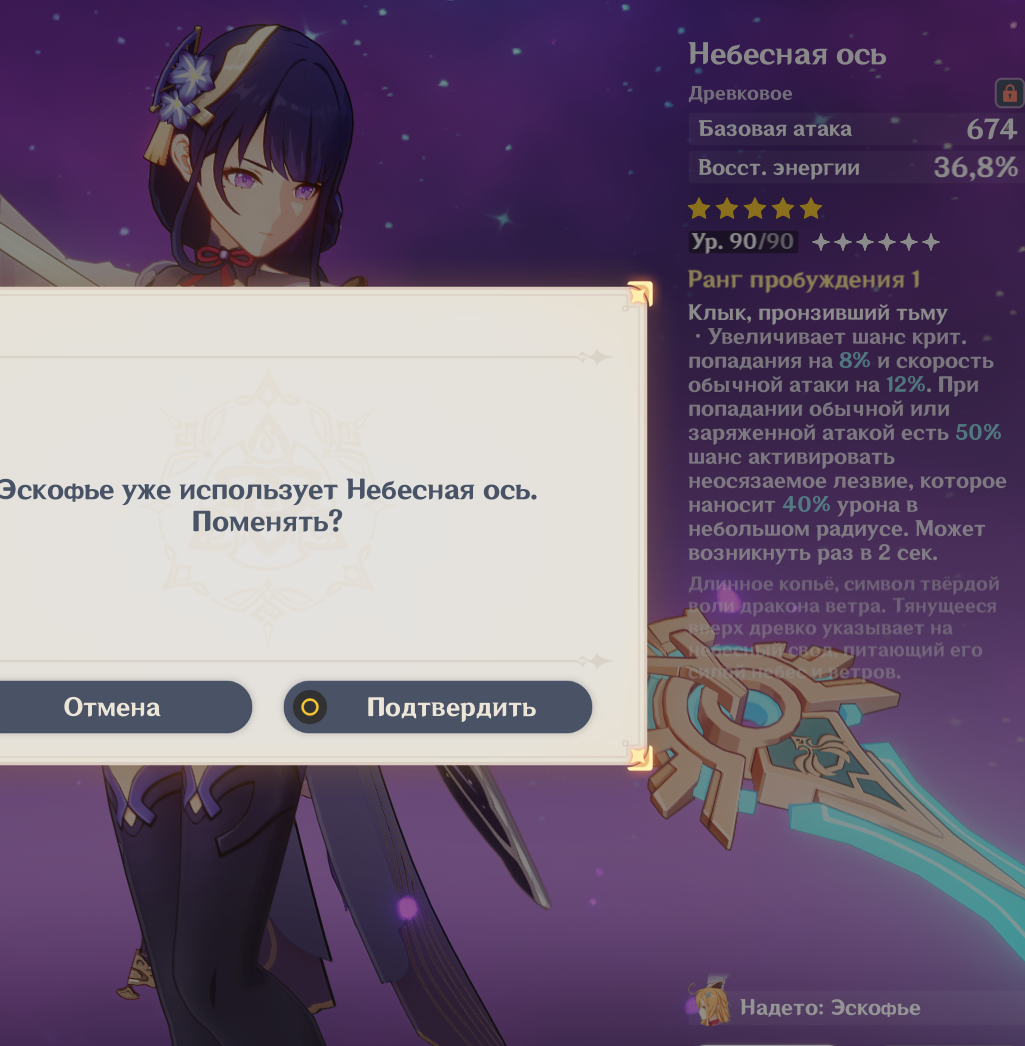This screenshot has width=1025, height=1046.
Task: Click the Древковое weapon type label
Action: (740, 93)
